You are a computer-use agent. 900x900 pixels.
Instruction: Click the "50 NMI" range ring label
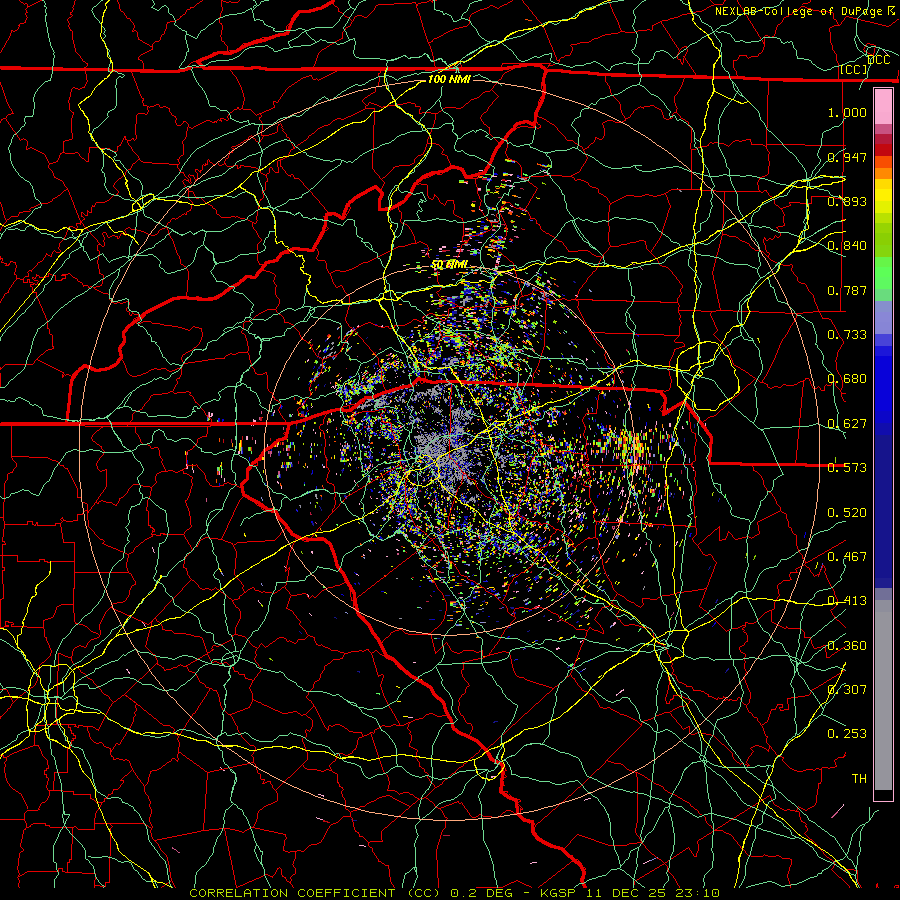click(x=449, y=265)
